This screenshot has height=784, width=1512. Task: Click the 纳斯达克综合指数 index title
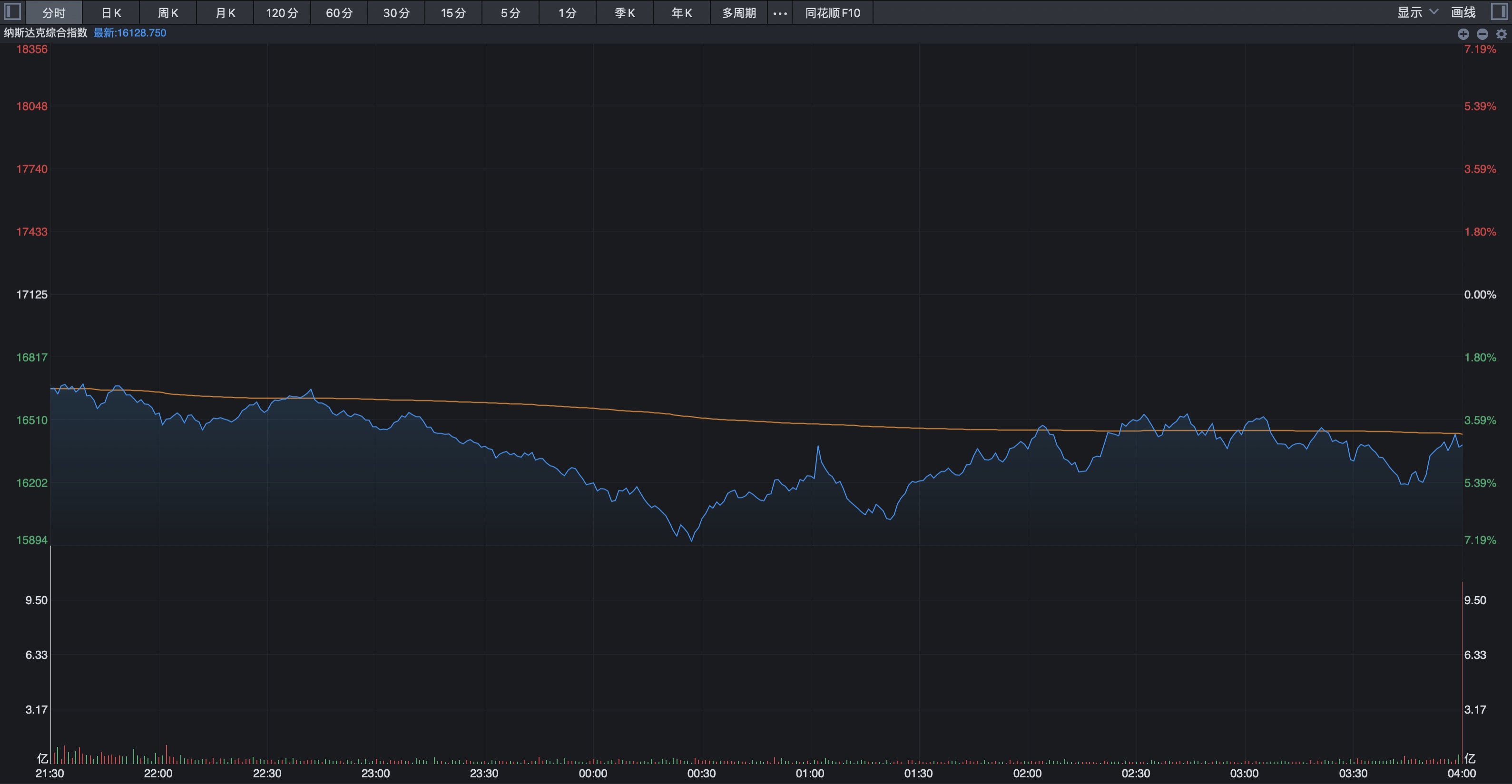click(46, 33)
